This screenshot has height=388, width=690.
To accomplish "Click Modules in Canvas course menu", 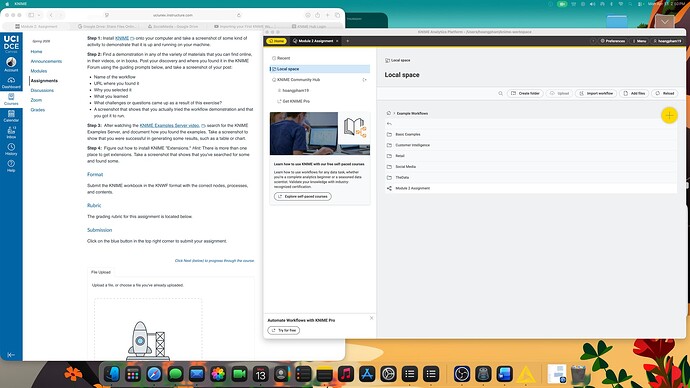I will (x=39, y=71).
